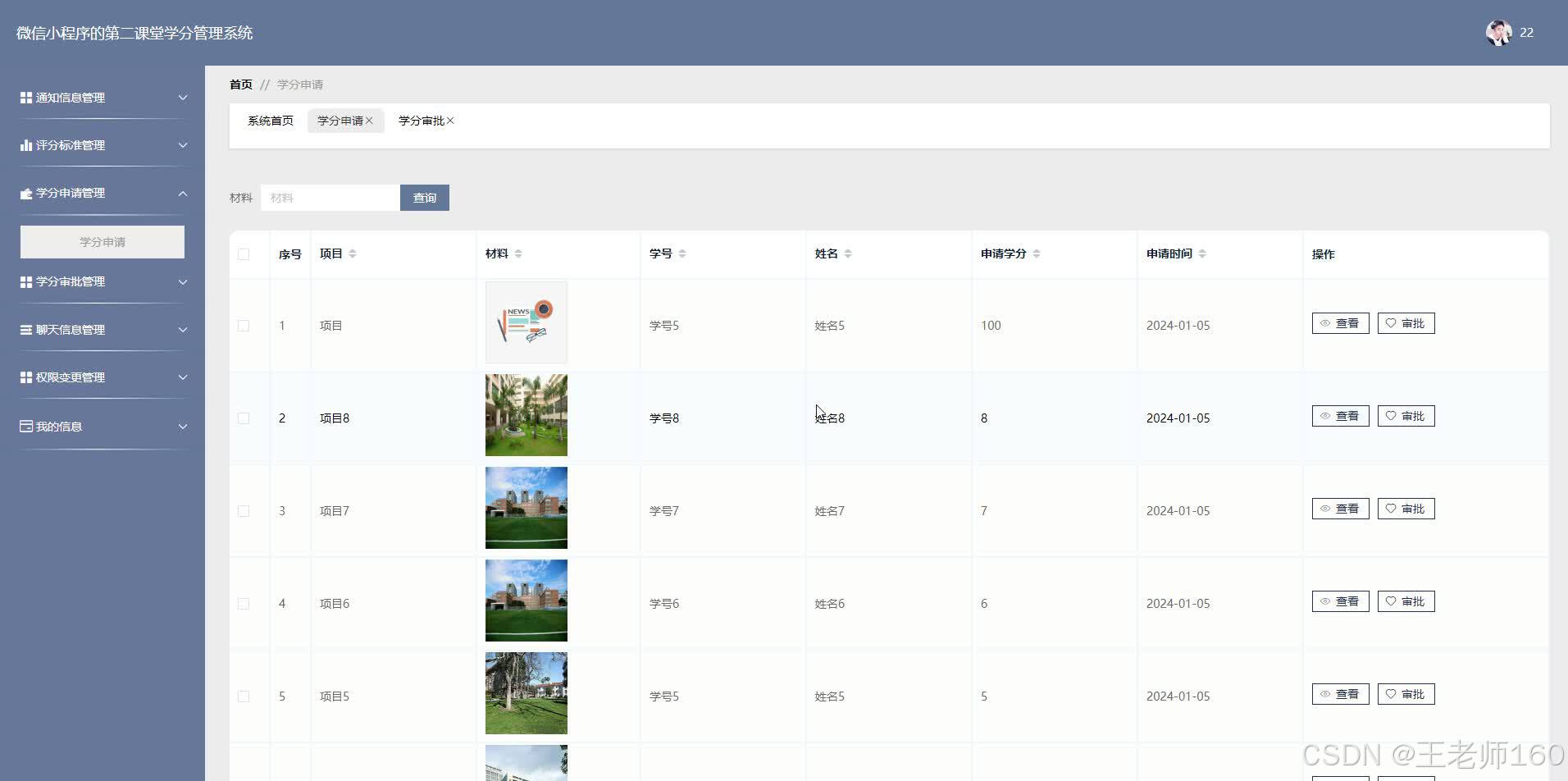Image resolution: width=1568 pixels, height=781 pixels.
Task: Open the 项目7 building thumbnail
Action: pyautogui.click(x=526, y=508)
